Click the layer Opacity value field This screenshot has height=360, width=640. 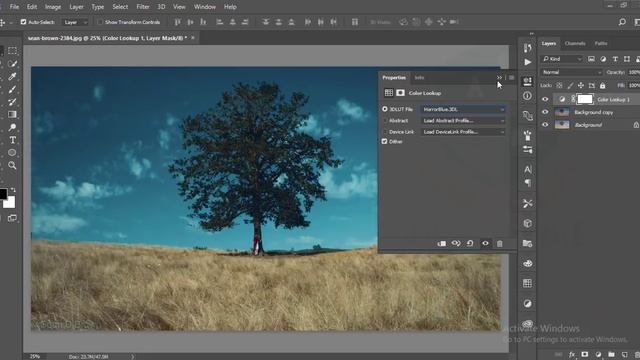[x=633, y=72]
